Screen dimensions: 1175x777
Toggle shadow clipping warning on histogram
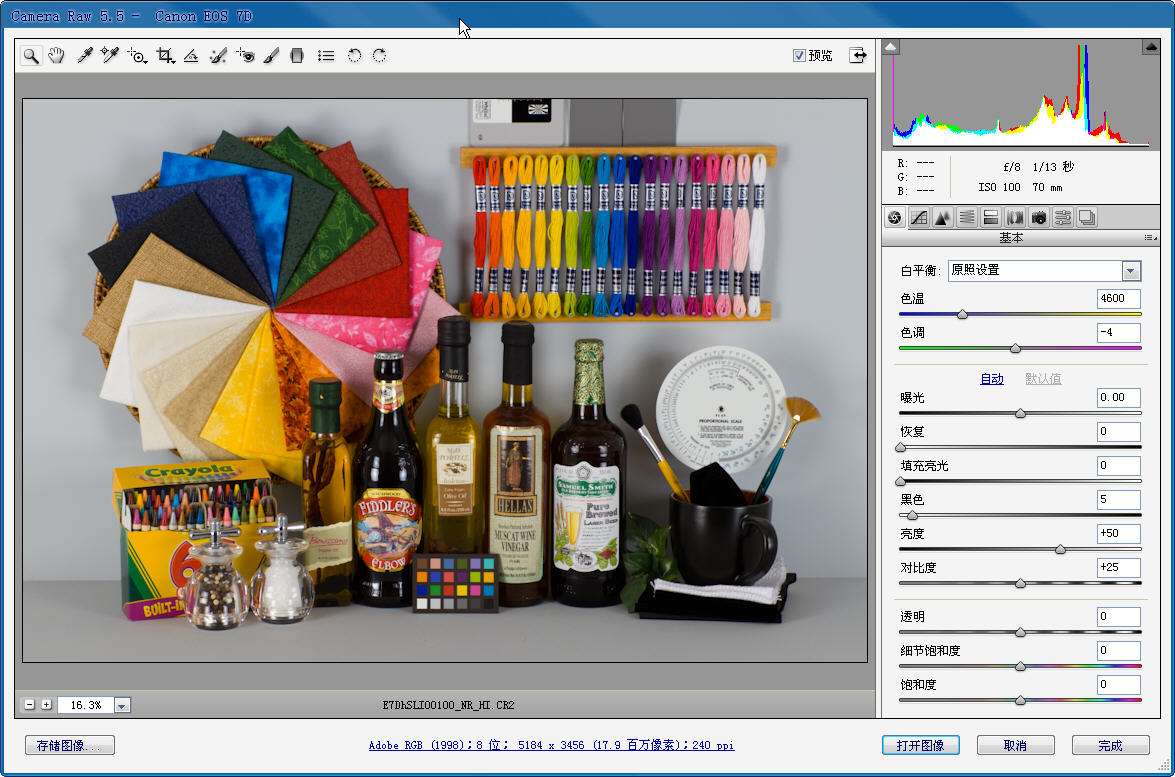(x=890, y=47)
